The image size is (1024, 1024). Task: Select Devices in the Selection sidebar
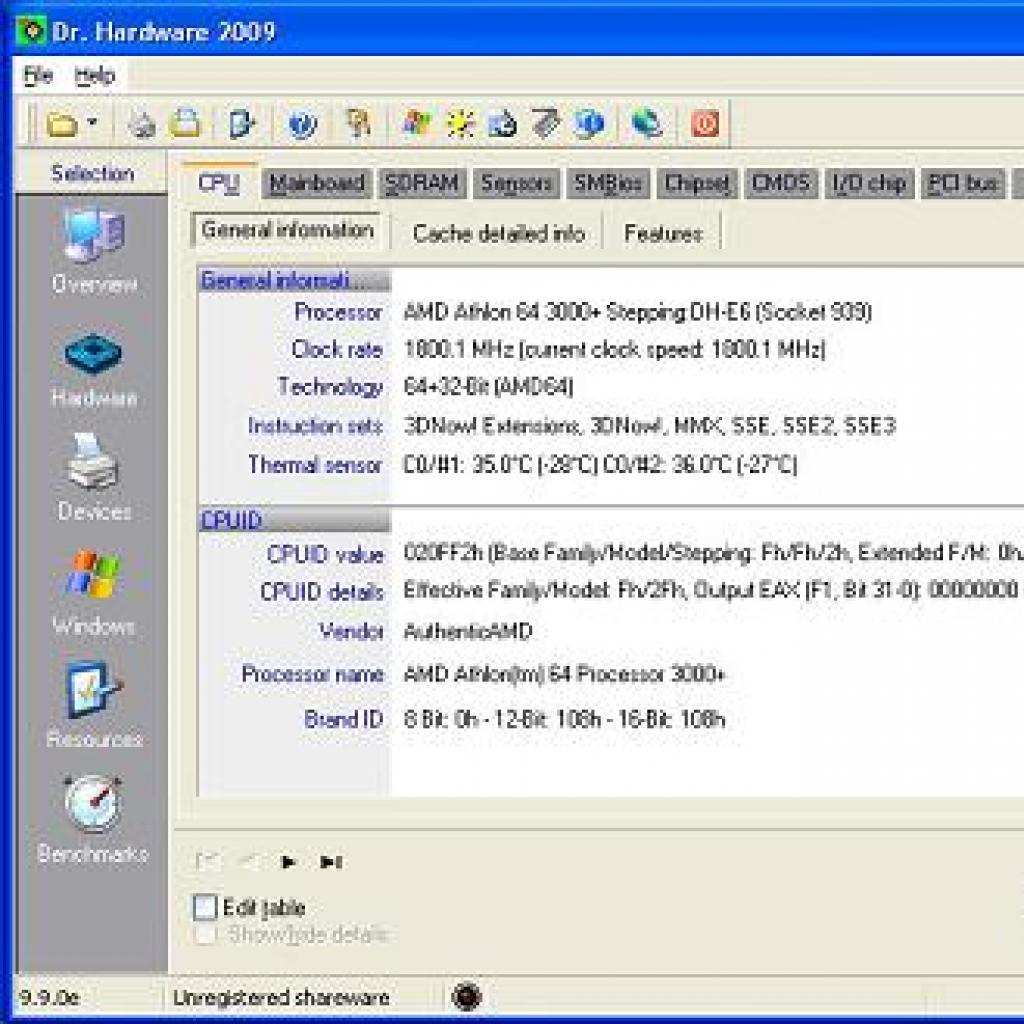[94, 477]
